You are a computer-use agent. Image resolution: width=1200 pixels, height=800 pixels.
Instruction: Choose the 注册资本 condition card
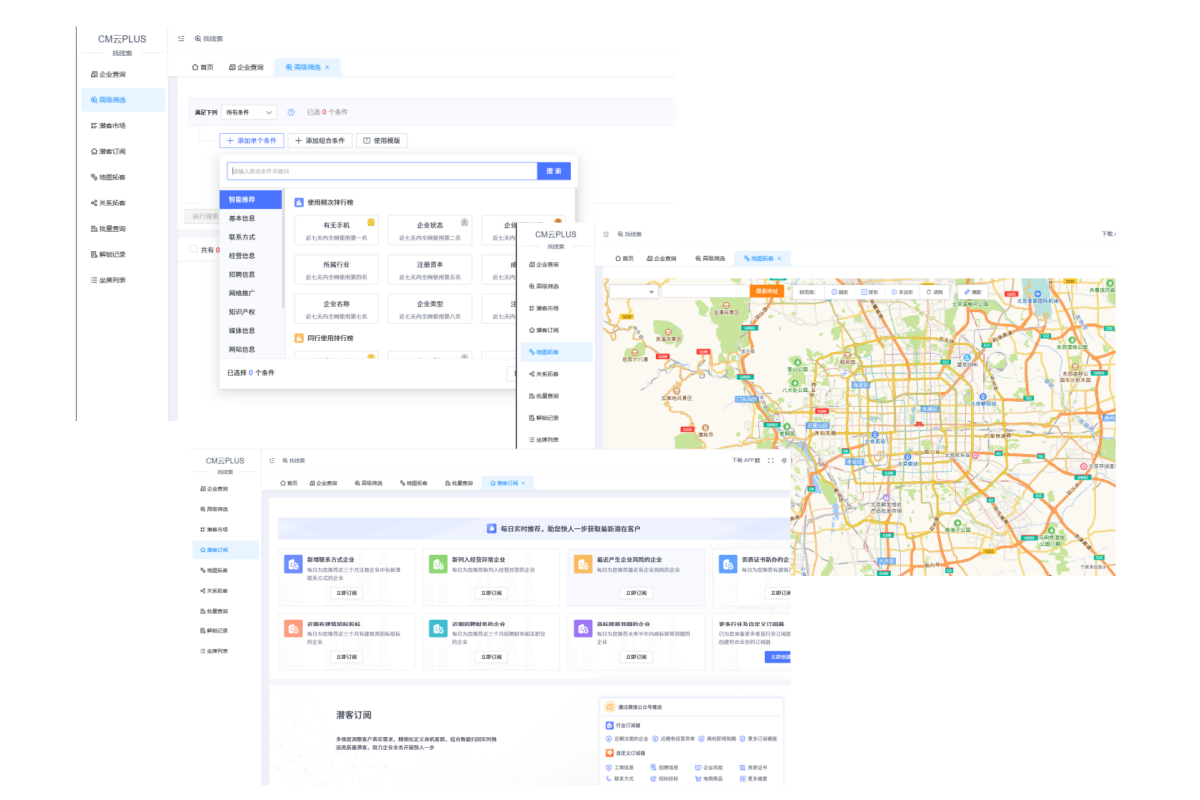point(430,268)
